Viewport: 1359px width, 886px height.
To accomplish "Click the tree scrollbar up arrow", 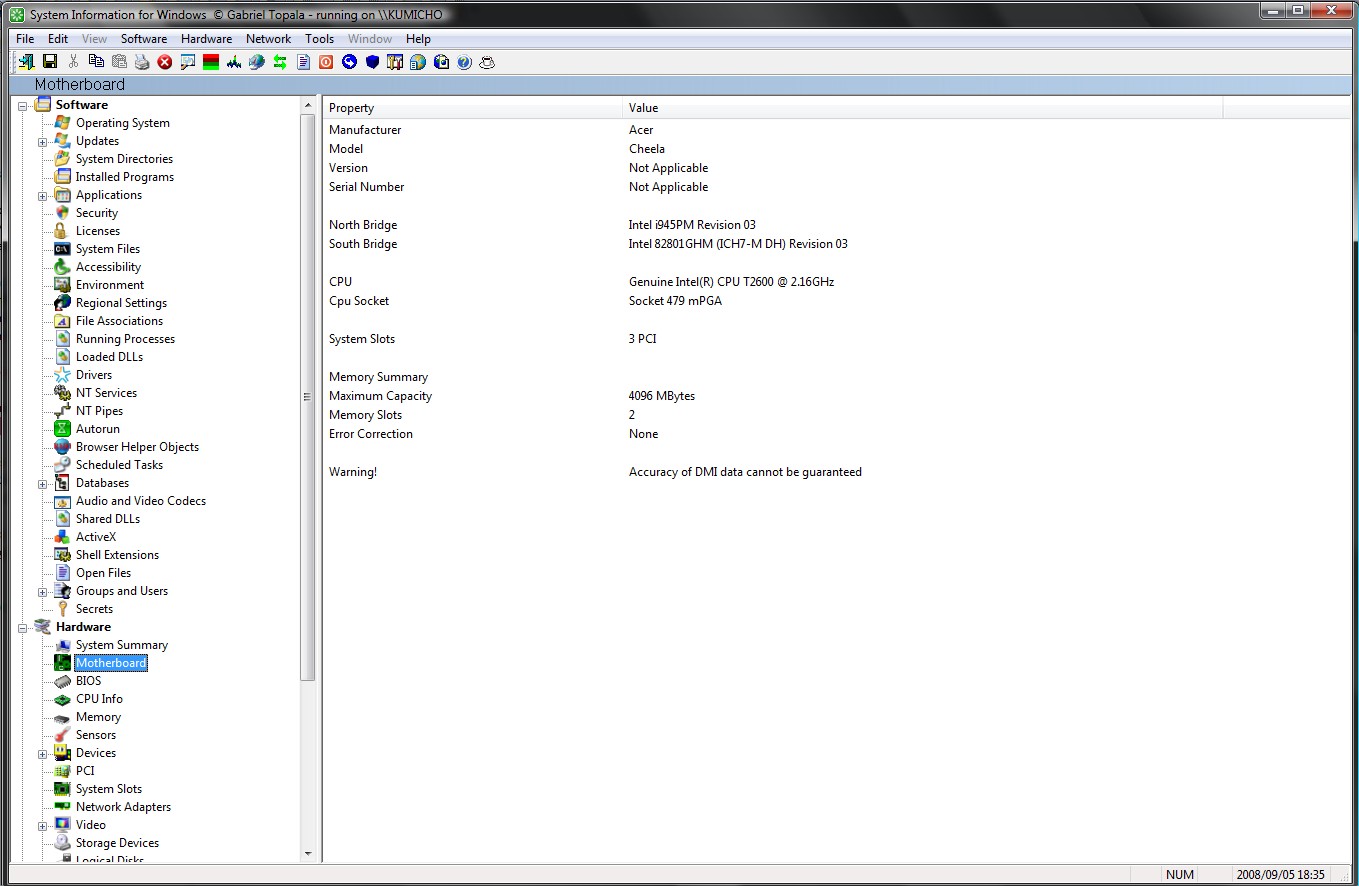I will (x=308, y=105).
